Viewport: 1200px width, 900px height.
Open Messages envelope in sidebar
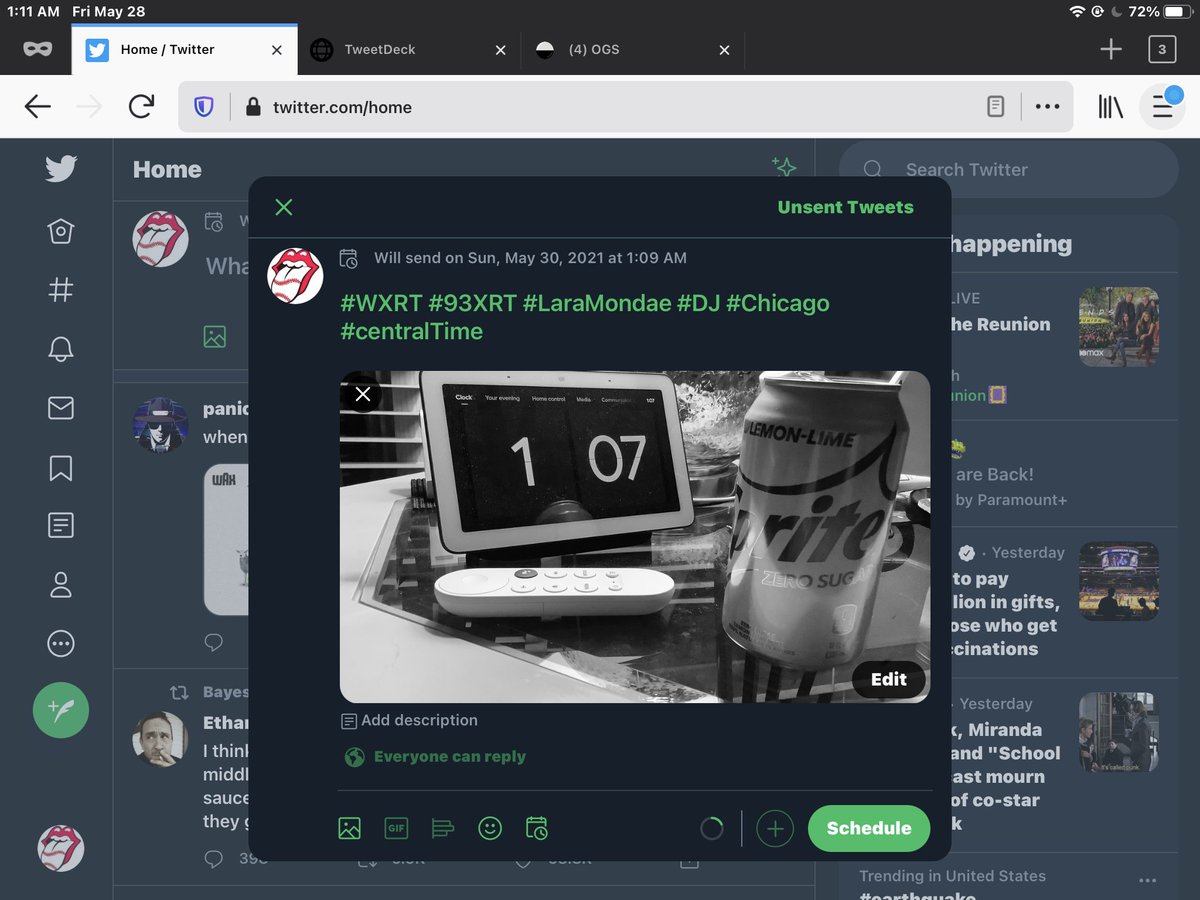[61, 408]
